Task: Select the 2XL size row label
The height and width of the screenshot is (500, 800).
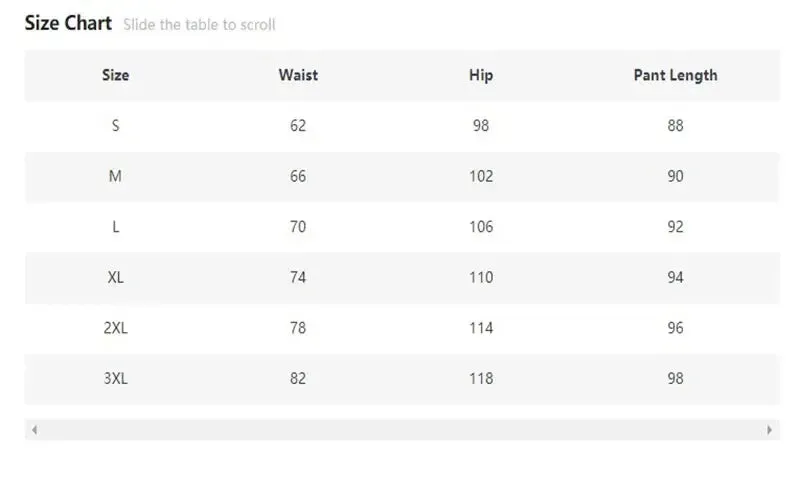Action: (115, 328)
